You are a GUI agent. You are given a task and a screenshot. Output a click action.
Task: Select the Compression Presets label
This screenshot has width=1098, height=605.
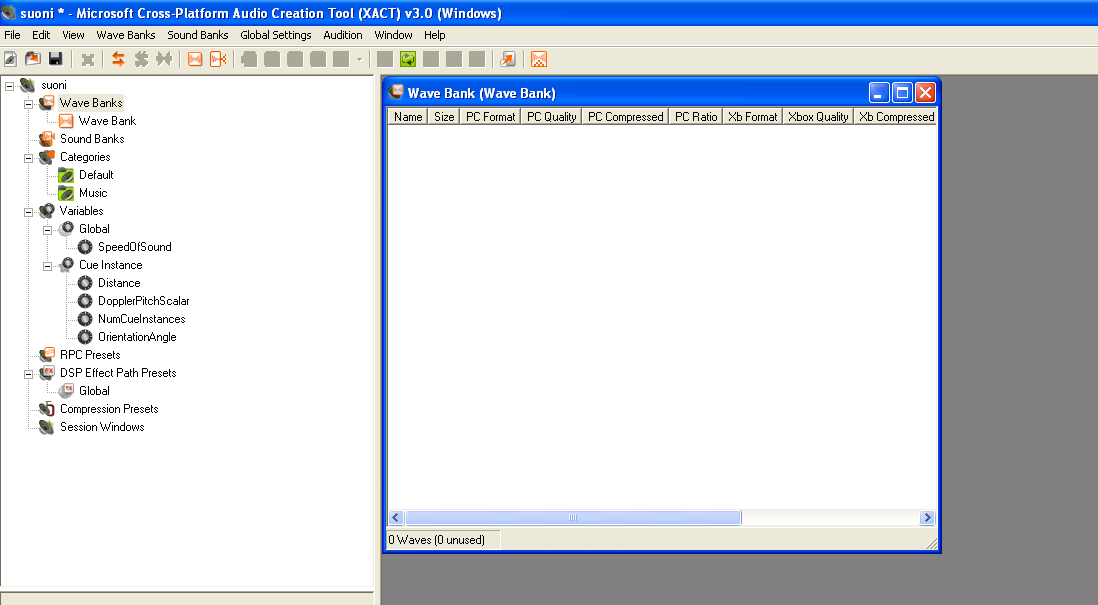coord(109,409)
